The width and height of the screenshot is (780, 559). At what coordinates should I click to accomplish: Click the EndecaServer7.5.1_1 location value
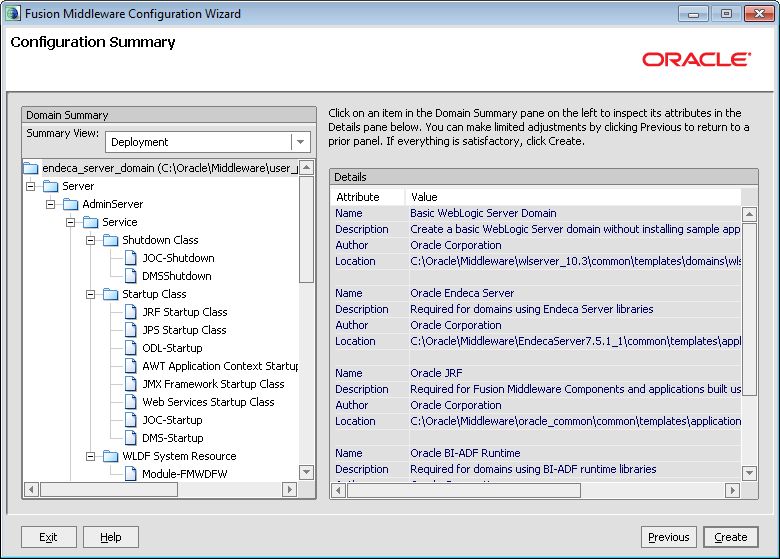pos(576,341)
